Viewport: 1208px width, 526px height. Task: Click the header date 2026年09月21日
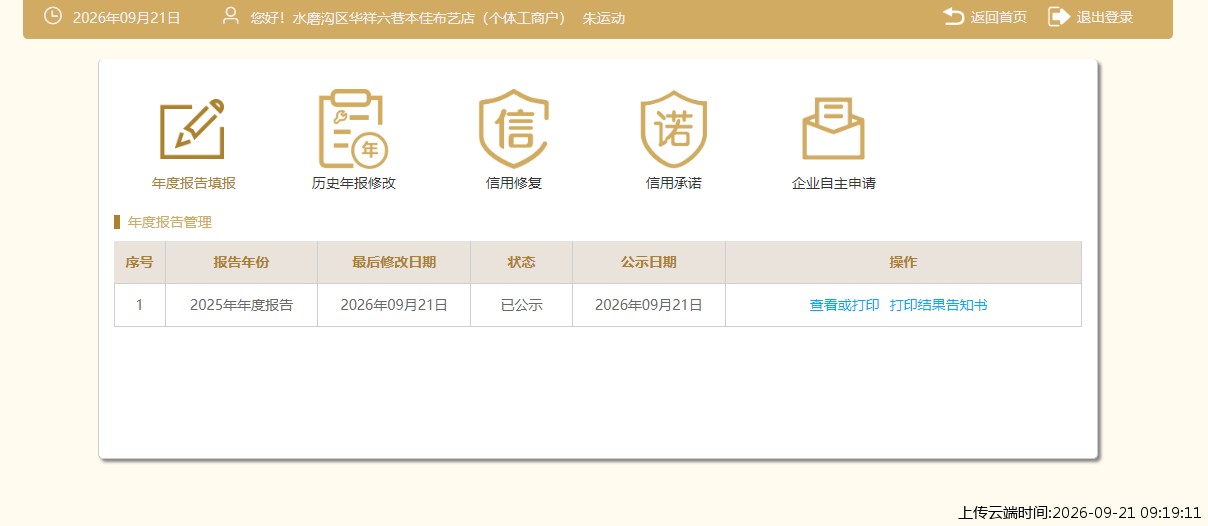[x=127, y=17]
